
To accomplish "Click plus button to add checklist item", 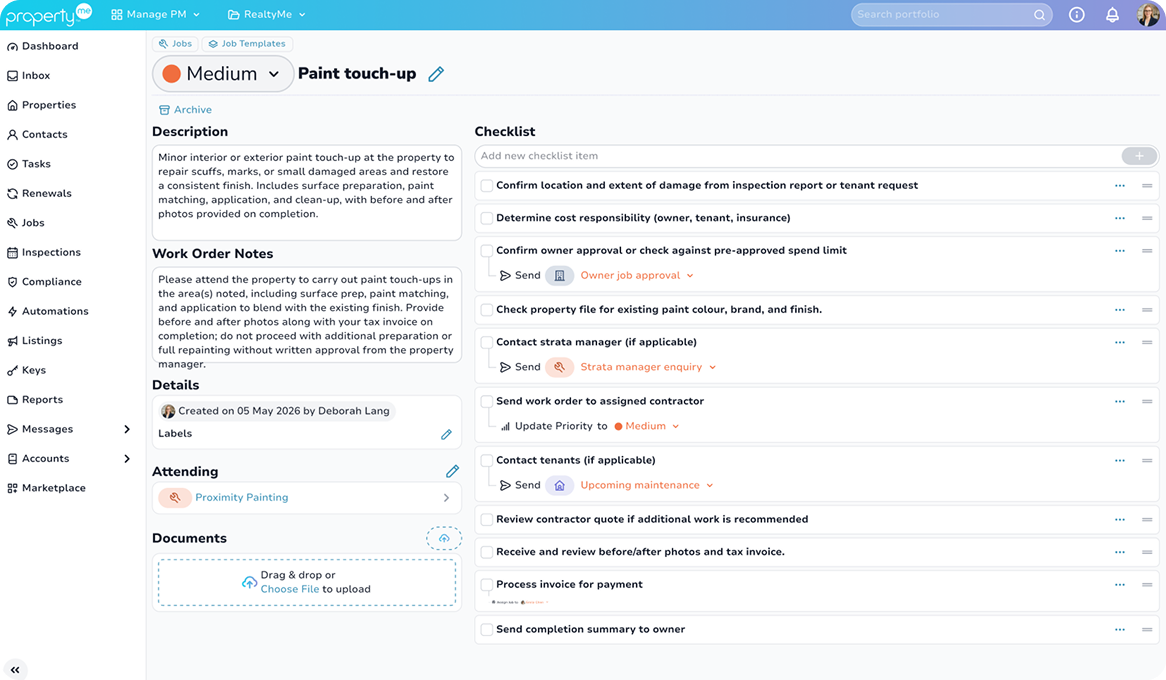I will [1139, 155].
